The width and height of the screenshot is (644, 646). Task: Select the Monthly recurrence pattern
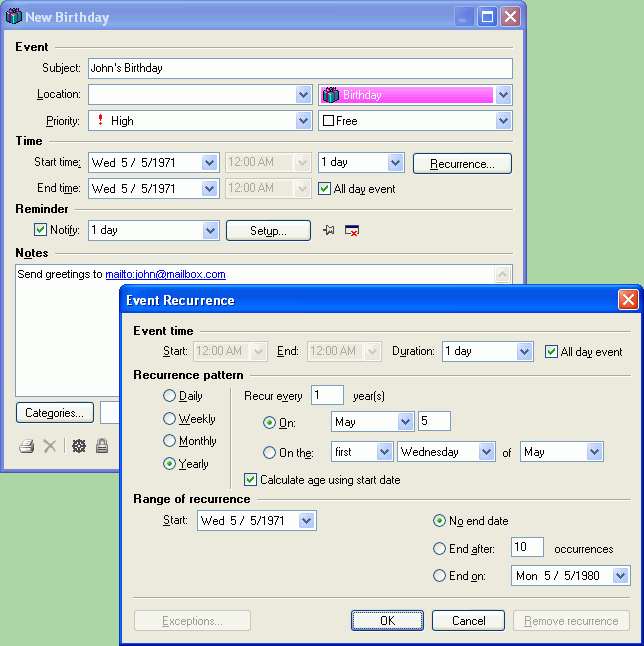pyautogui.click(x=169, y=441)
